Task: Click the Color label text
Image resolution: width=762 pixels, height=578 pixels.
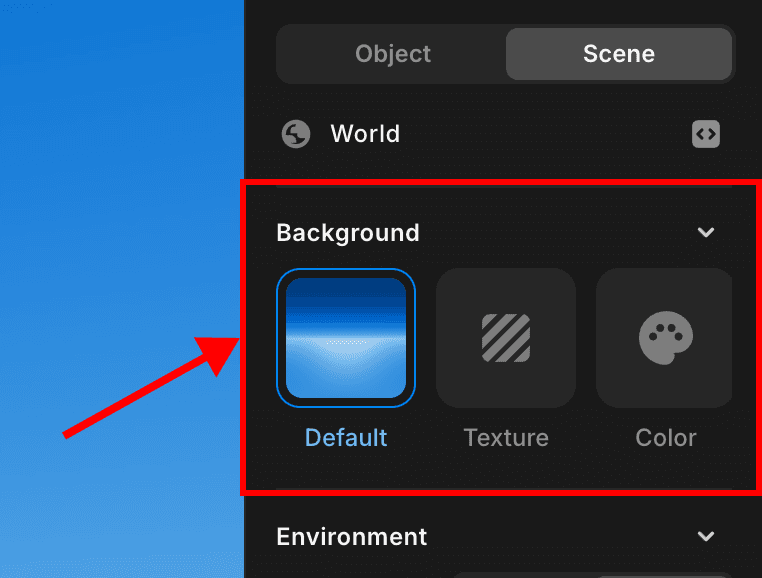Action: 666,438
